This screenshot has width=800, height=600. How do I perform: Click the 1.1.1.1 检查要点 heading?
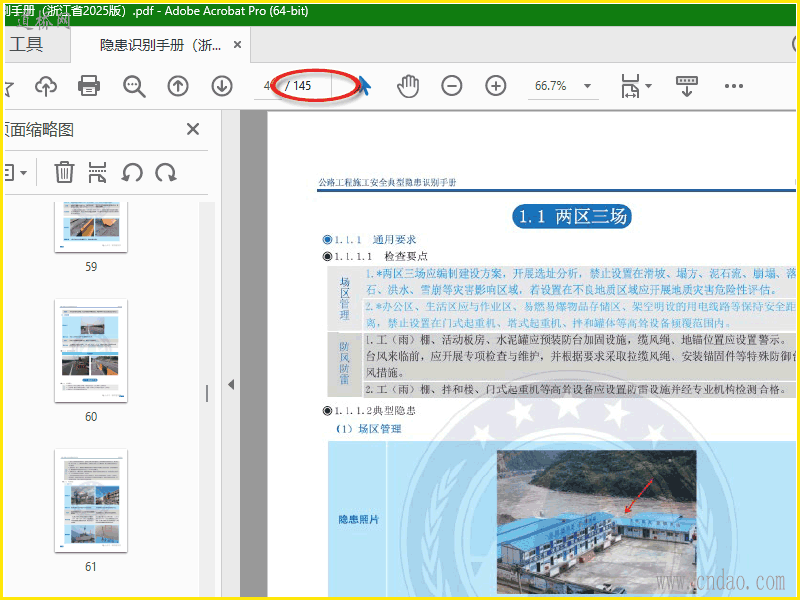(x=375, y=256)
